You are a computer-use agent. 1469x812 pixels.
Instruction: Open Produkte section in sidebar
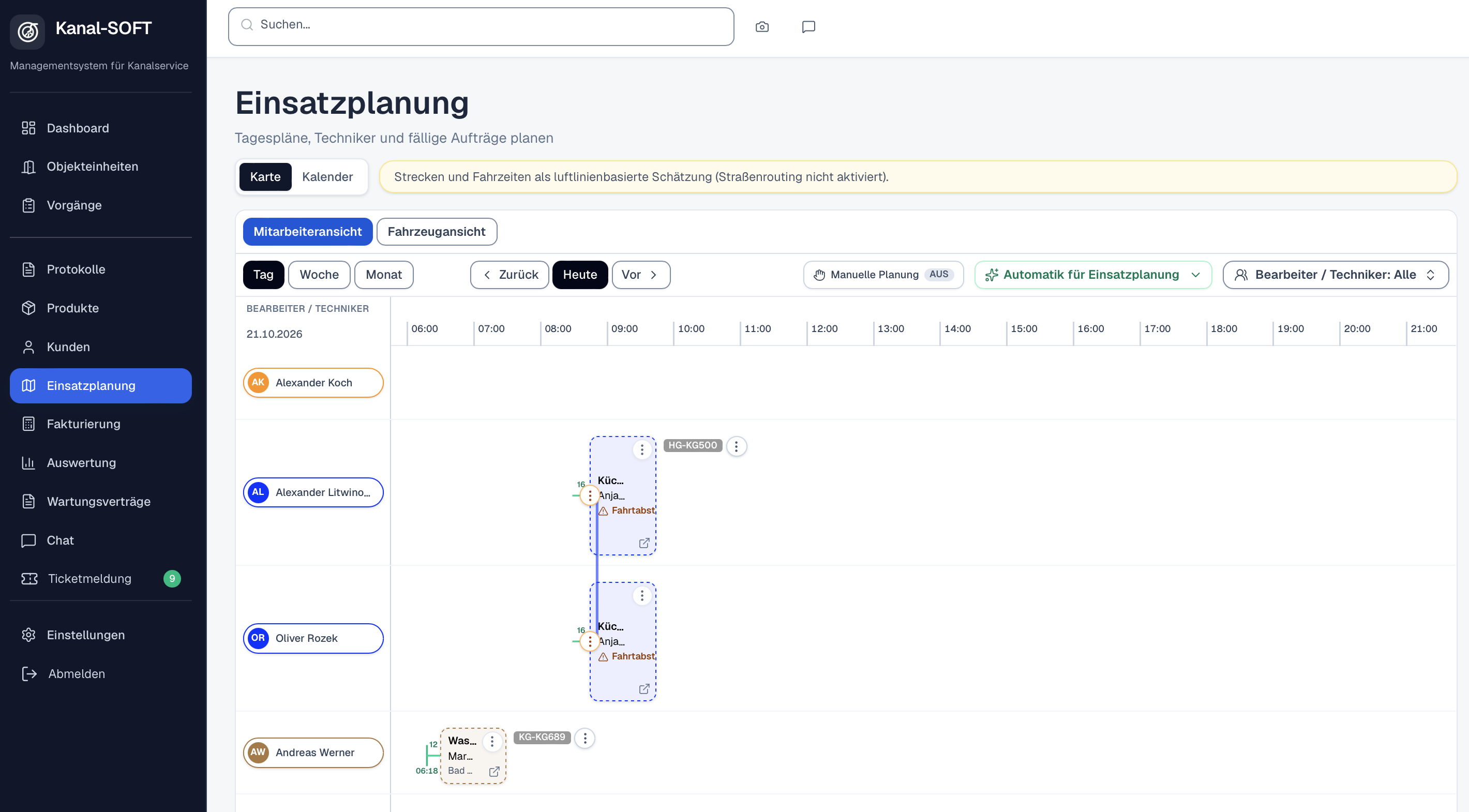point(101,308)
